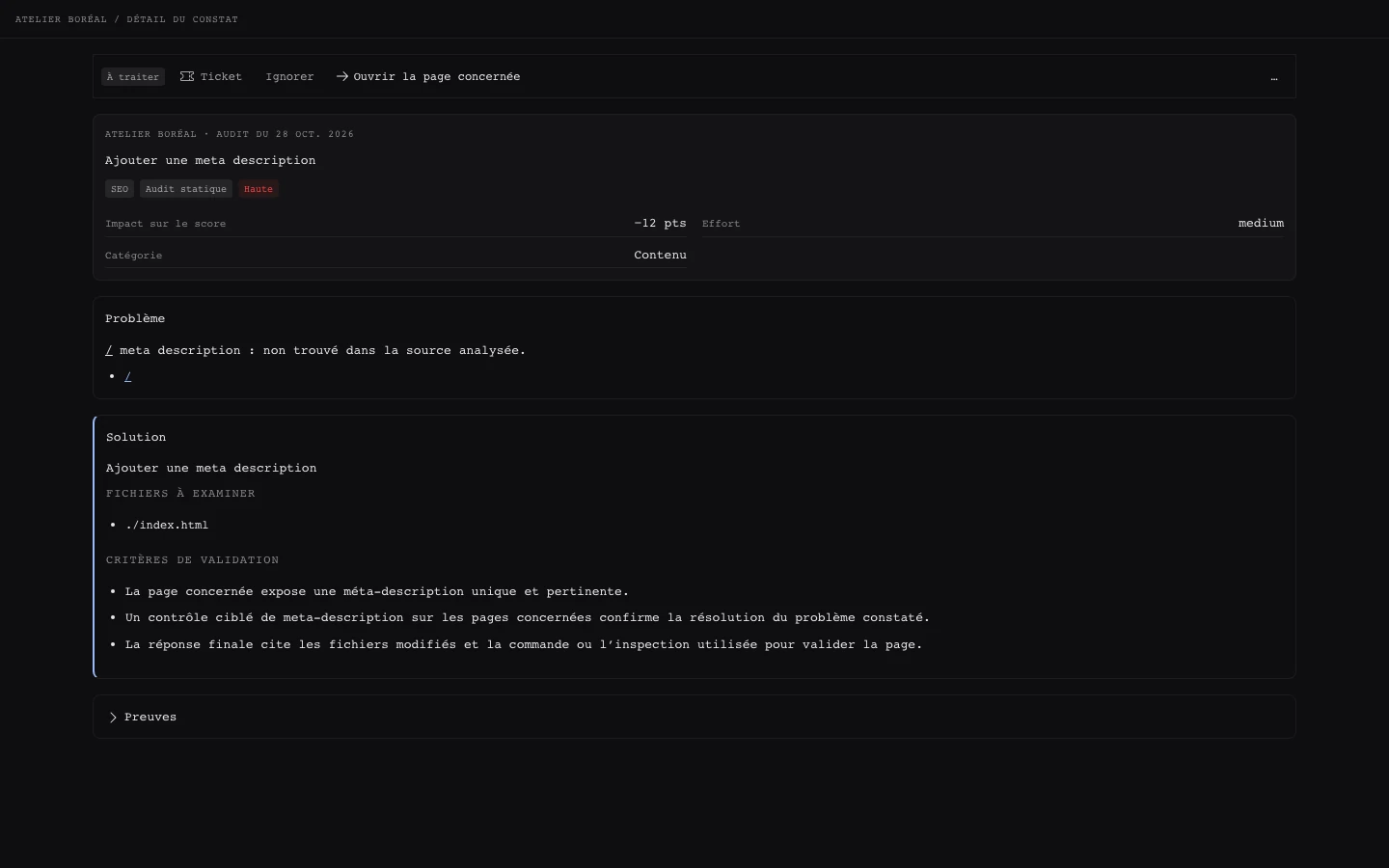The width and height of the screenshot is (1389, 868).
Task: Select the 'Audit statique' tag
Action: pyautogui.click(x=186, y=189)
